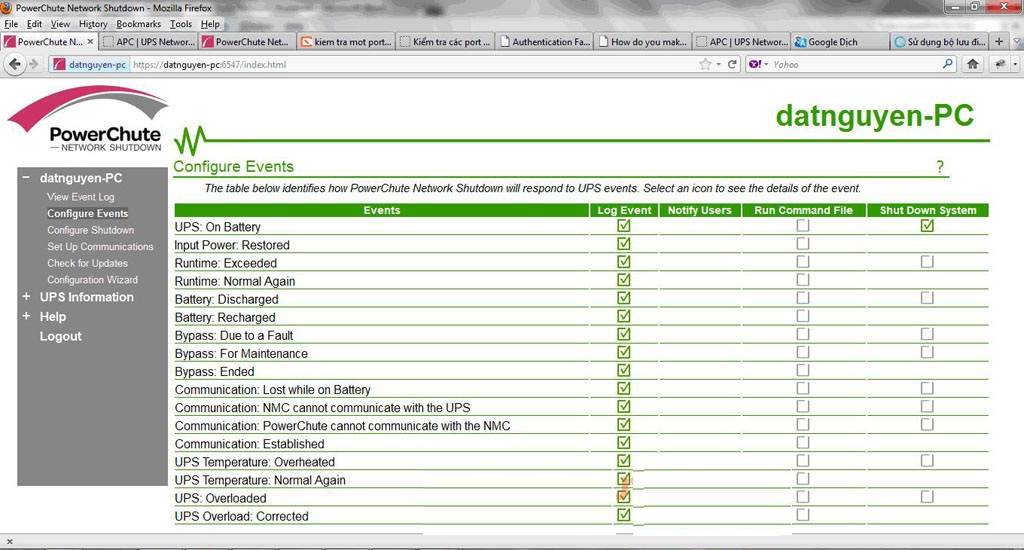Collapse the datnguyen-PC menu section
1024x550 pixels.
26,178
